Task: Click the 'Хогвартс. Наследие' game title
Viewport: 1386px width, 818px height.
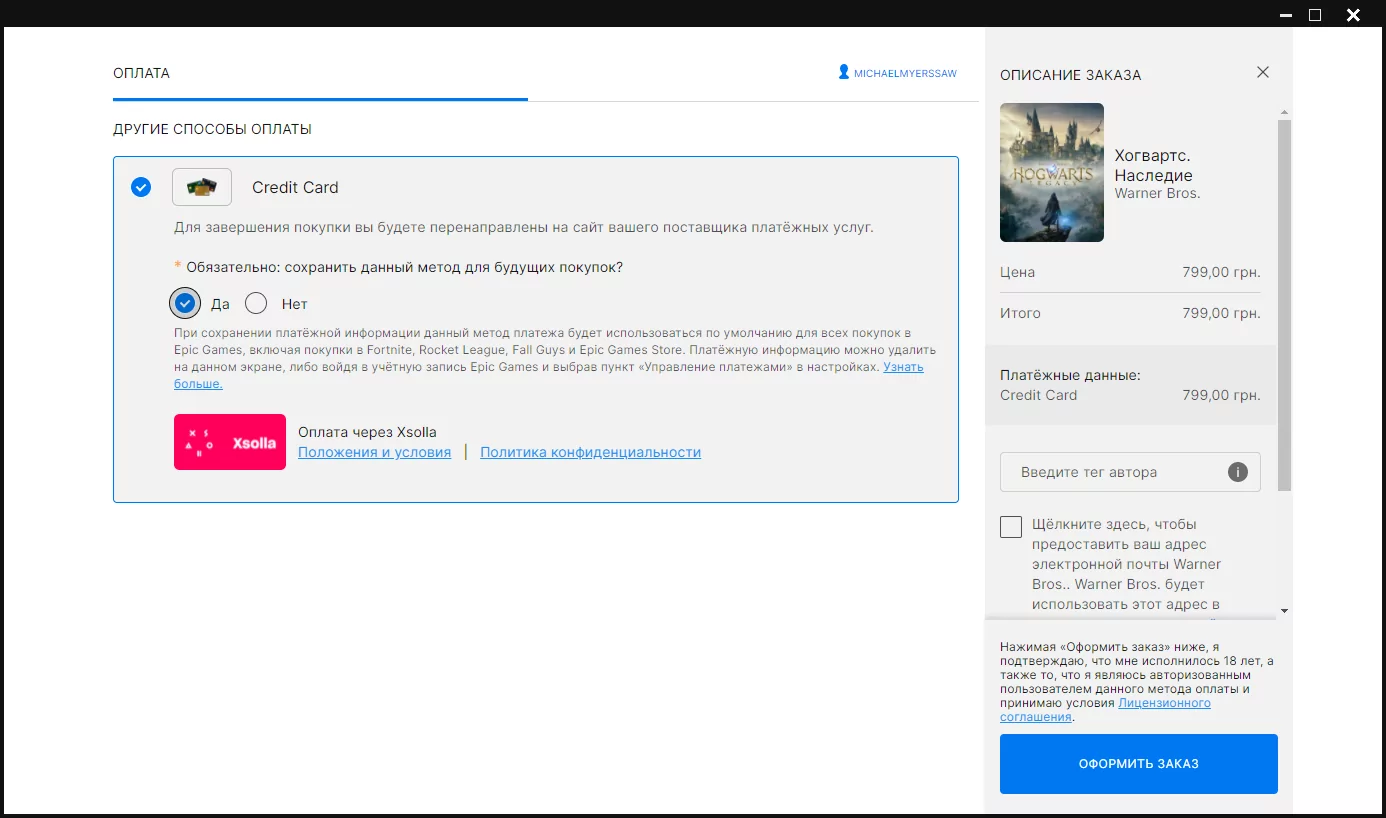Action: tap(1153, 165)
